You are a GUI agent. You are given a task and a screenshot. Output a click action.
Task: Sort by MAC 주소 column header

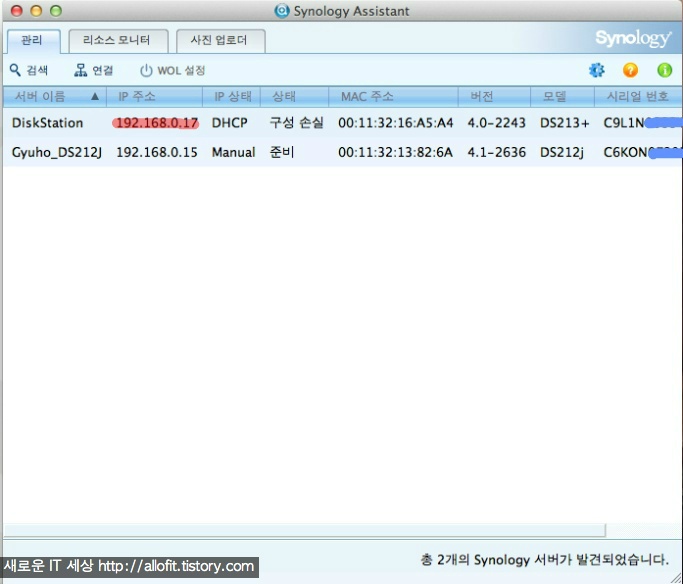tap(393, 96)
